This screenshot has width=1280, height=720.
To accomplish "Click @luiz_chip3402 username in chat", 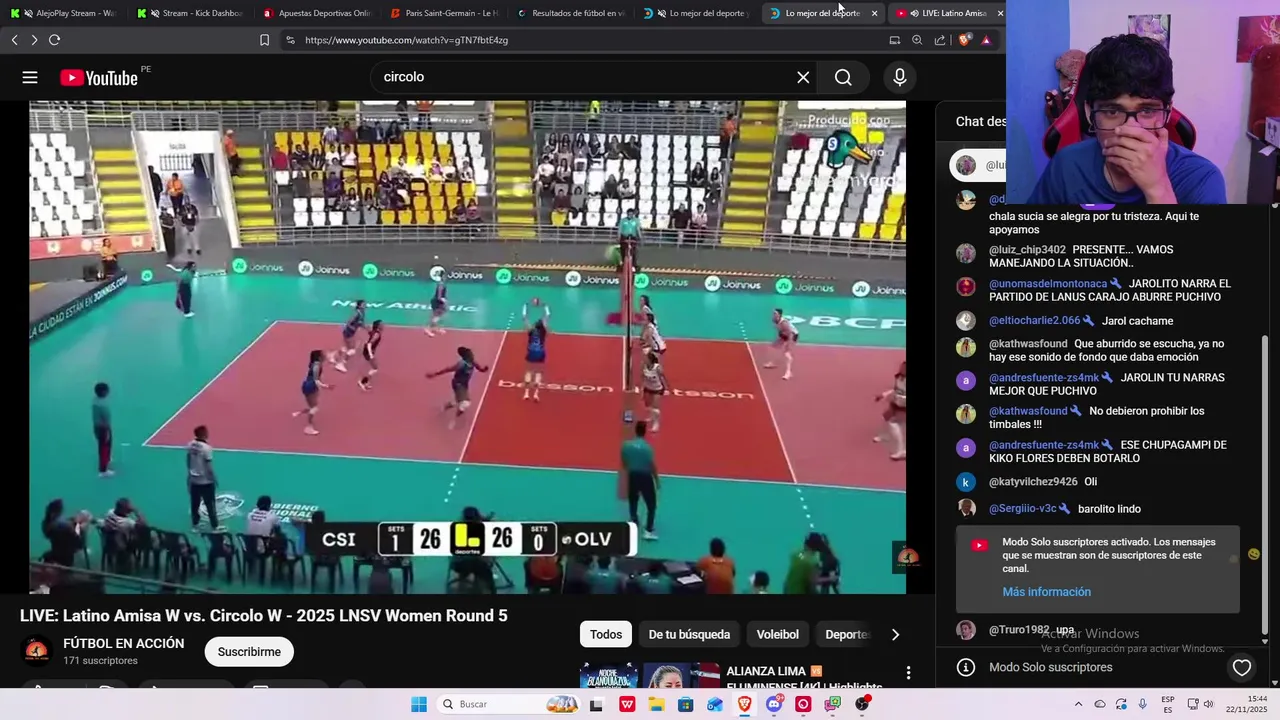I will pos(1027,250).
